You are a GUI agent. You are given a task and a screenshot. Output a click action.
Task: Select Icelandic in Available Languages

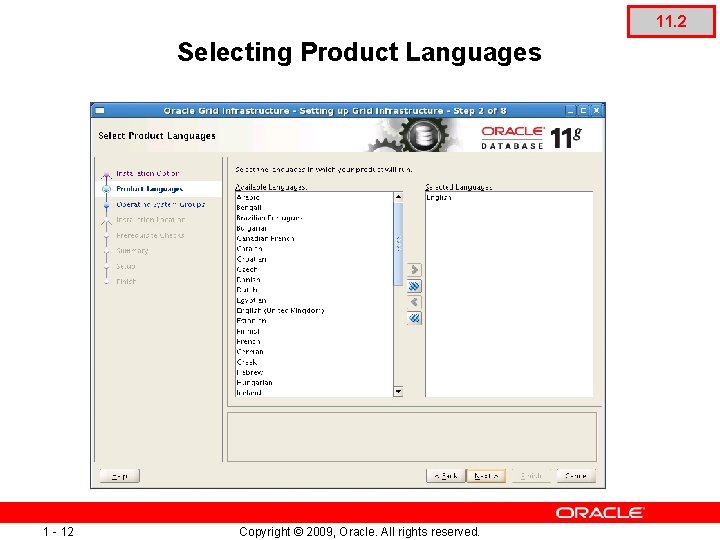pos(314,393)
